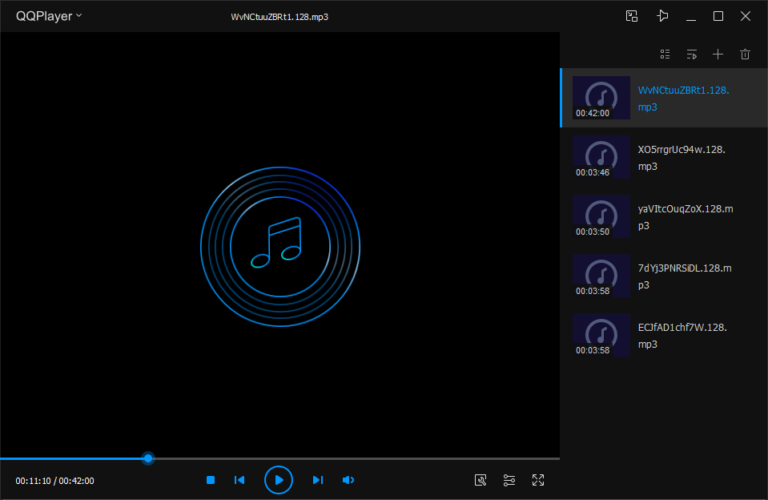Select 7dYj3PNRSiDL.128.mp3 in the playlist
The width and height of the screenshot is (768, 500).
point(664,276)
